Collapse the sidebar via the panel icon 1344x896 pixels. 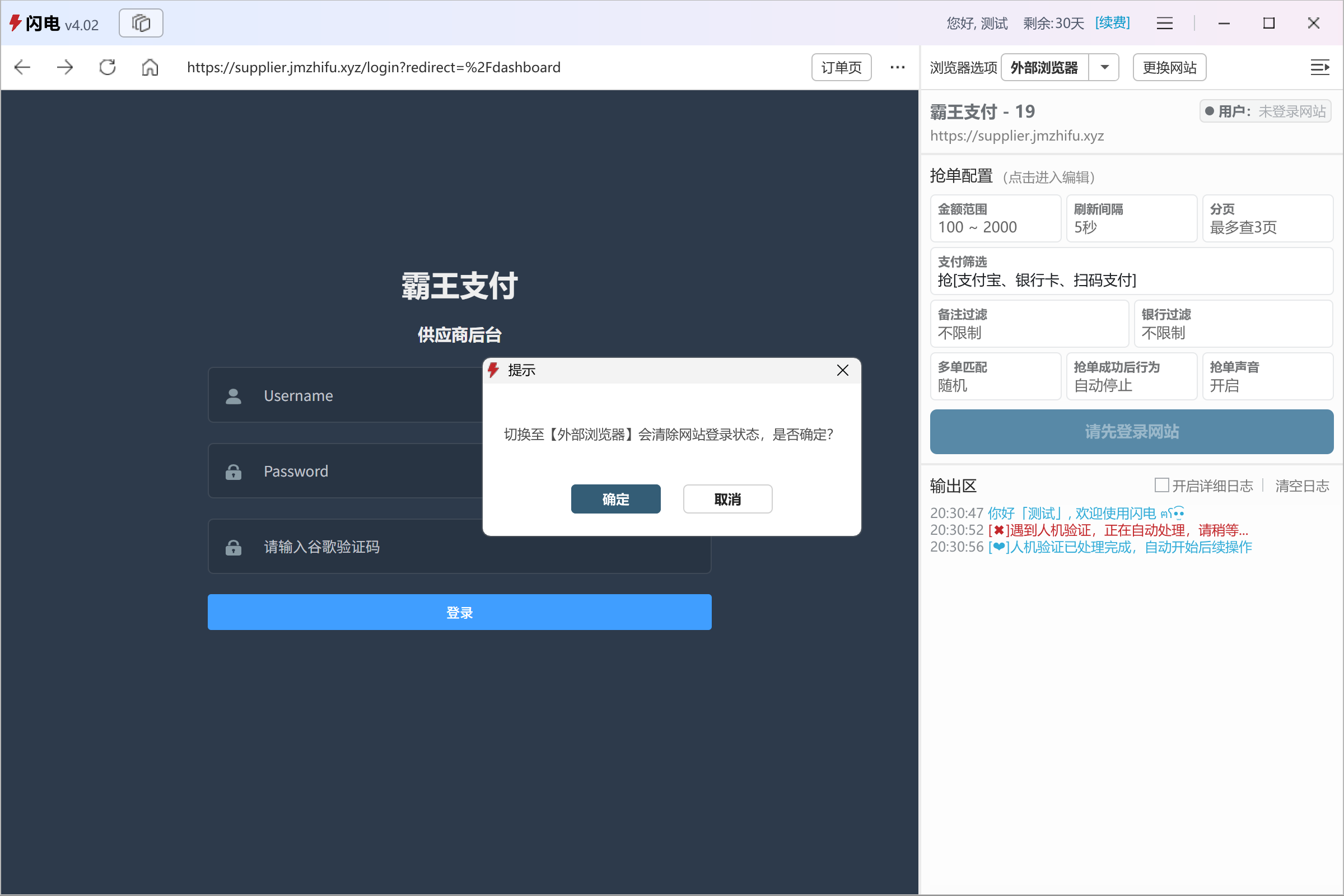(x=1320, y=67)
